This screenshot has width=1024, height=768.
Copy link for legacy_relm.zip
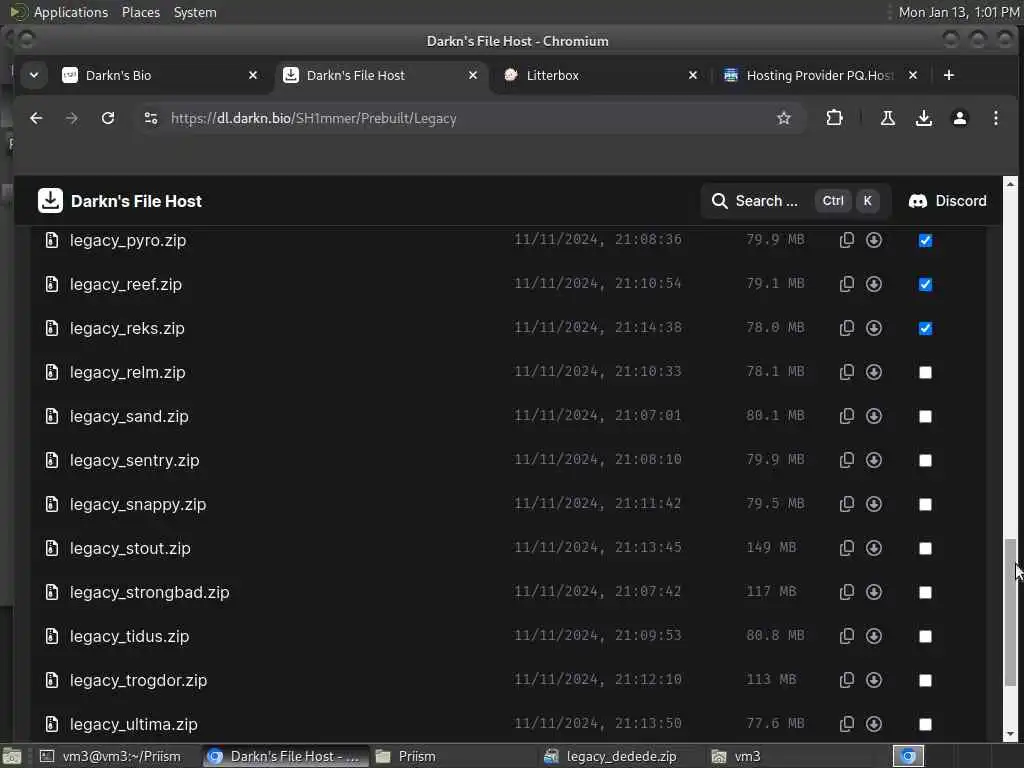point(846,372)
